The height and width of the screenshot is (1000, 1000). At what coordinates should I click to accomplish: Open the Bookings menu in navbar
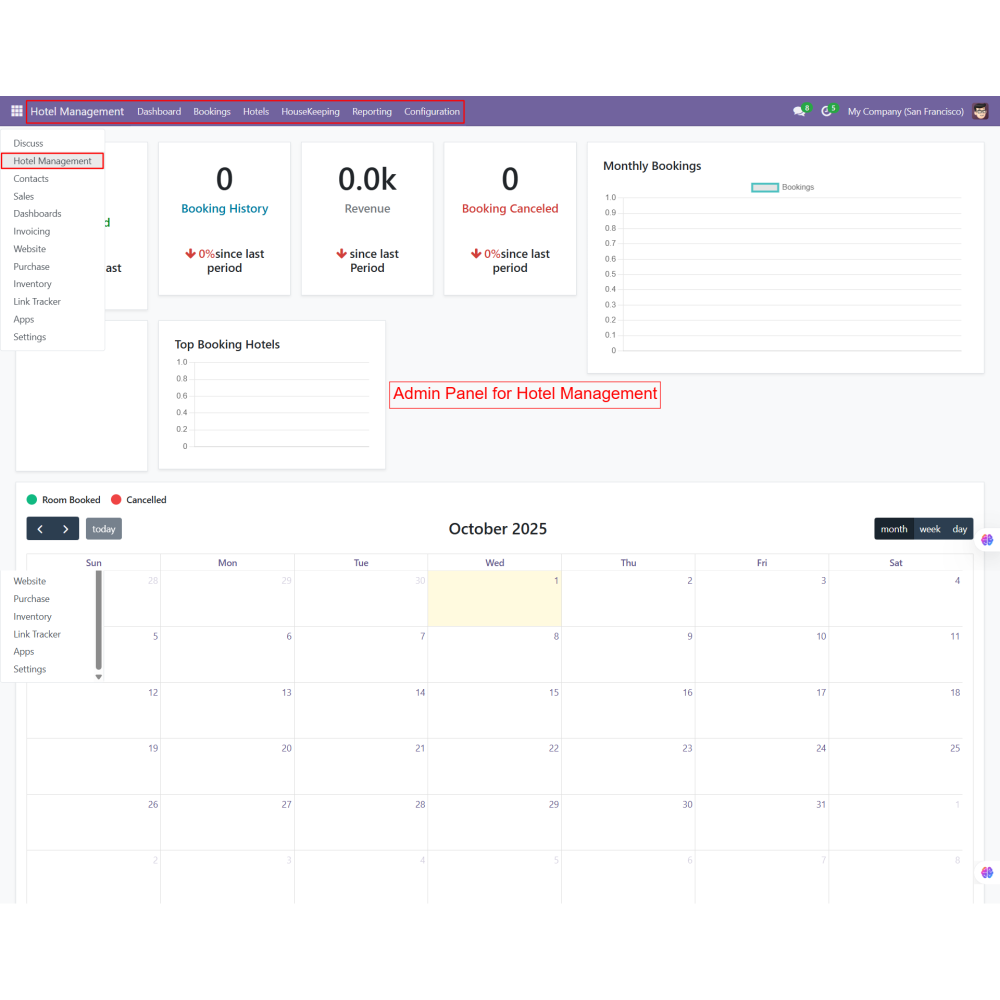click(212, 112)
